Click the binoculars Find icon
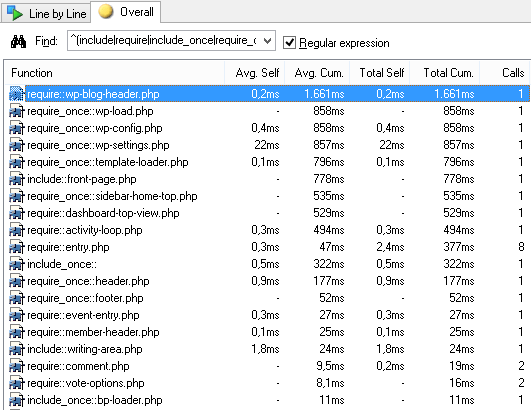The width and height of the screenshot is (531, 410). pyautogui.click(x=18, y=42)
